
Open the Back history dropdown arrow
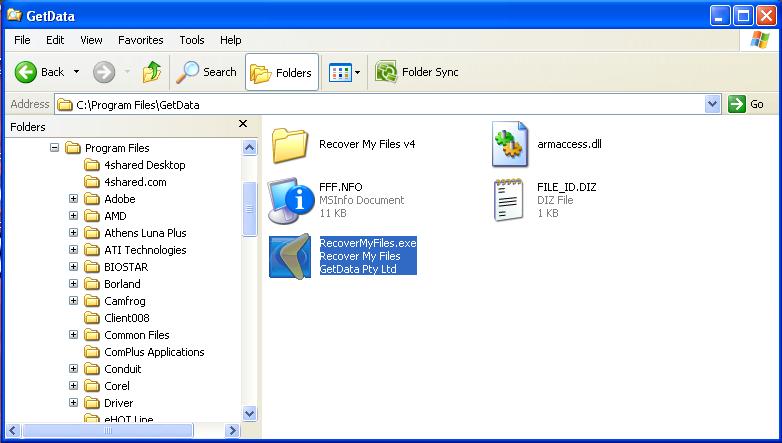coord(76,72)
